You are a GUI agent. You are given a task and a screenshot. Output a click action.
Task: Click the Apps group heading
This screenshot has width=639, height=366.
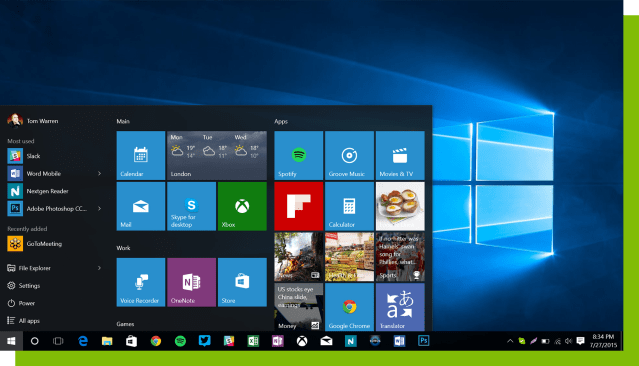281,121
